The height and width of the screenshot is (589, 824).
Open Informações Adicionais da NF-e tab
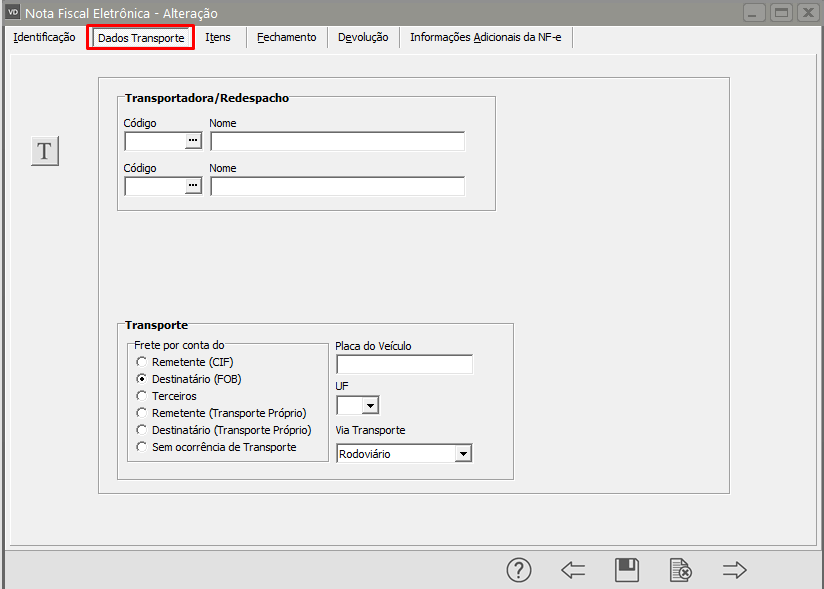(486, 37)
